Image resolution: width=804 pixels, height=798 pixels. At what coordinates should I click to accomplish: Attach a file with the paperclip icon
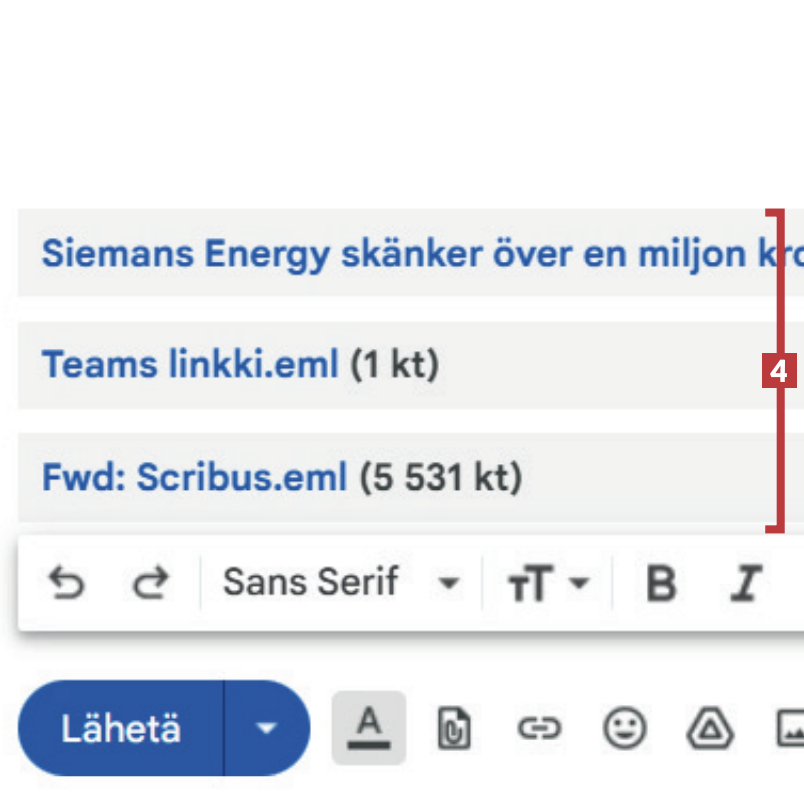point(454,729)
